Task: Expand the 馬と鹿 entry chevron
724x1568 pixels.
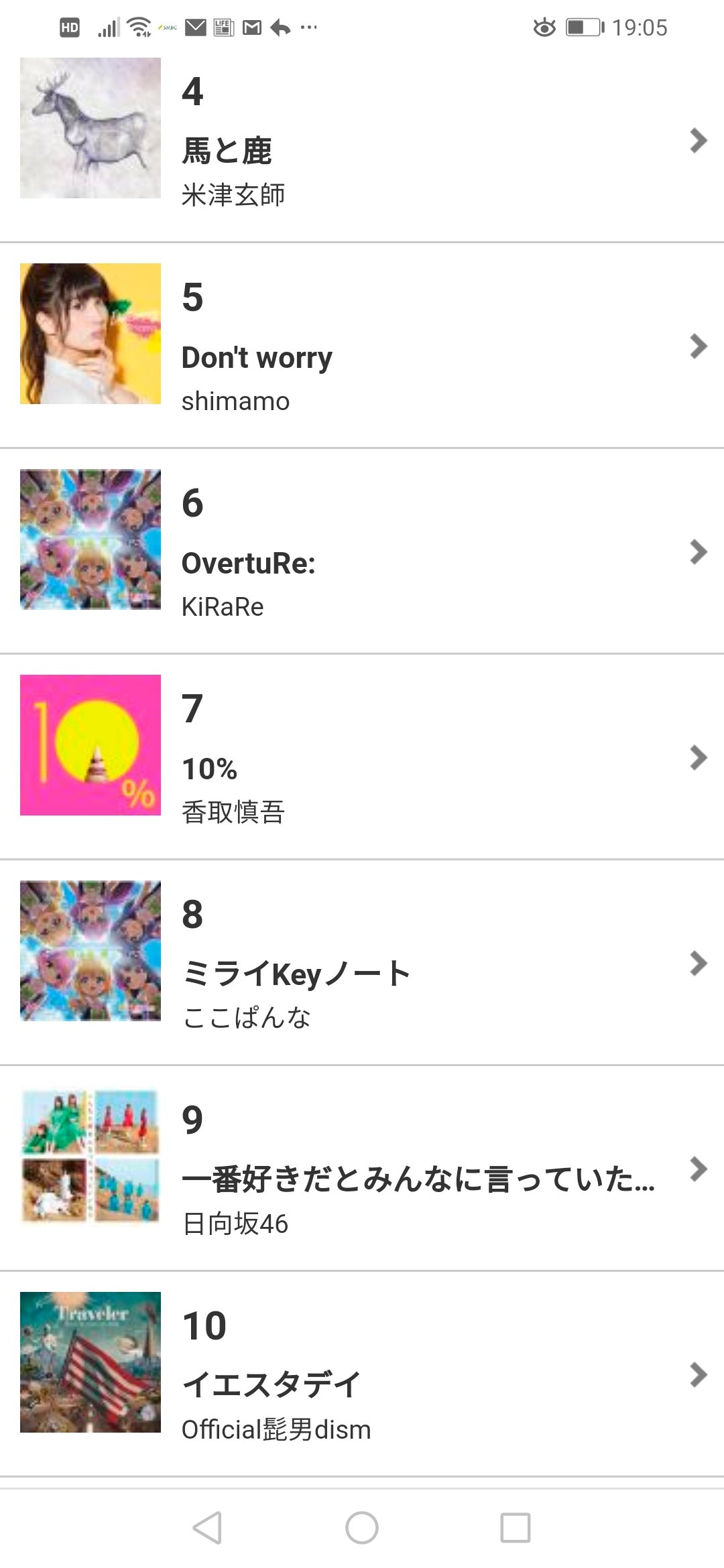Action: [x=698, y=140]
